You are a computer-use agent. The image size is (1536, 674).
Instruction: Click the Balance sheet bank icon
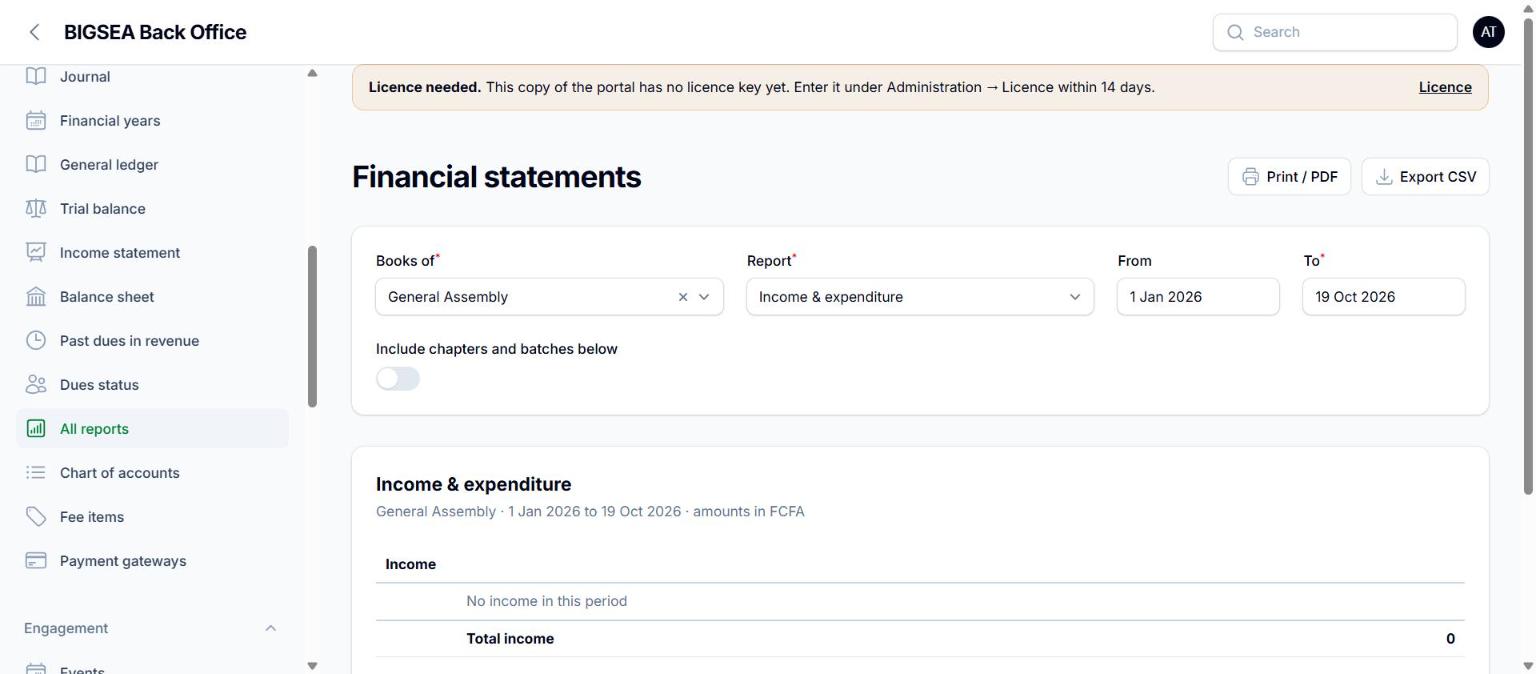coord(36,297)
